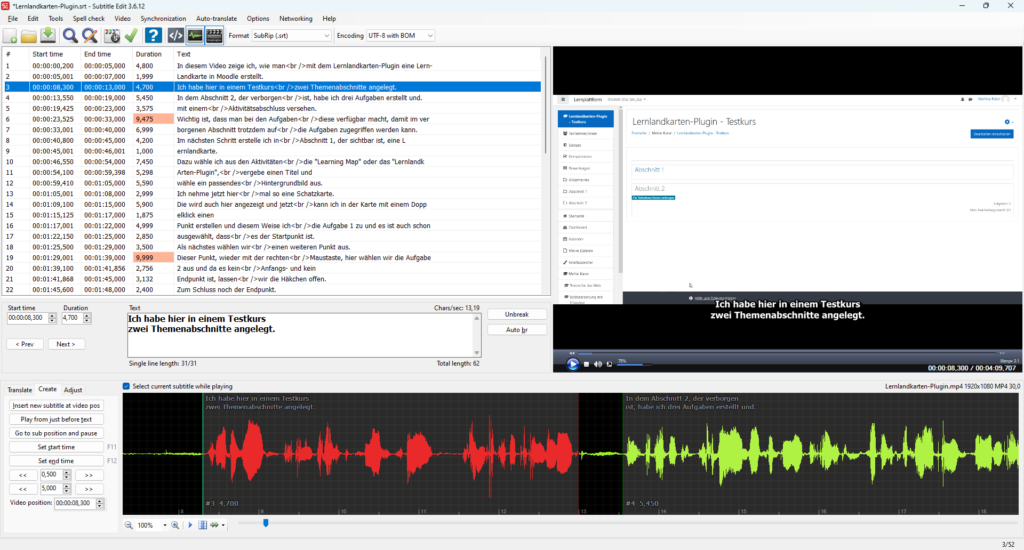Click 'Play from just before text'
The width and height of the screenshot is (1024, 550).
(x=56, y=419)
